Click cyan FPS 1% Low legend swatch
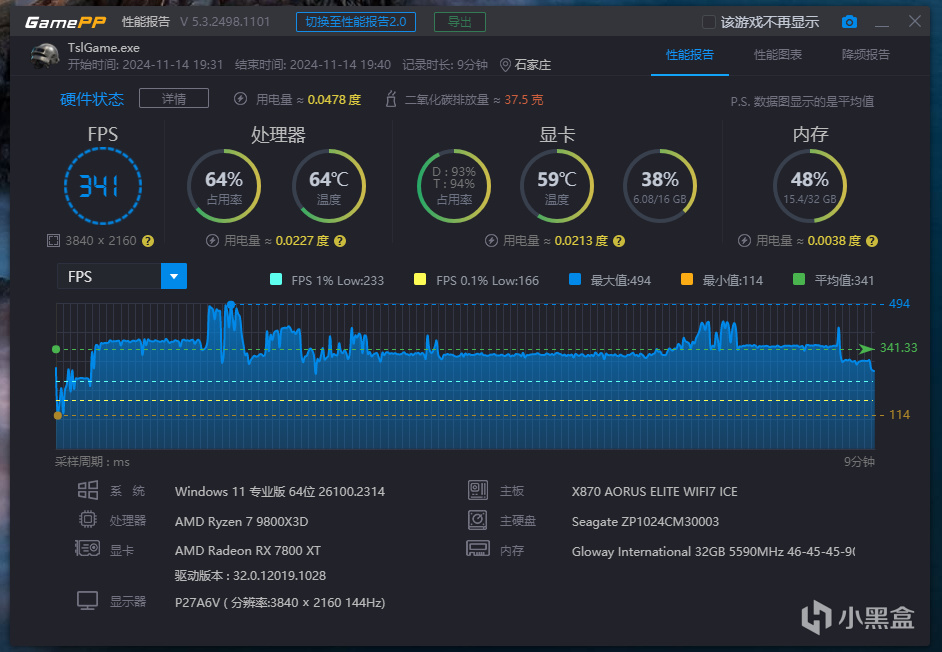 point(276,279)
